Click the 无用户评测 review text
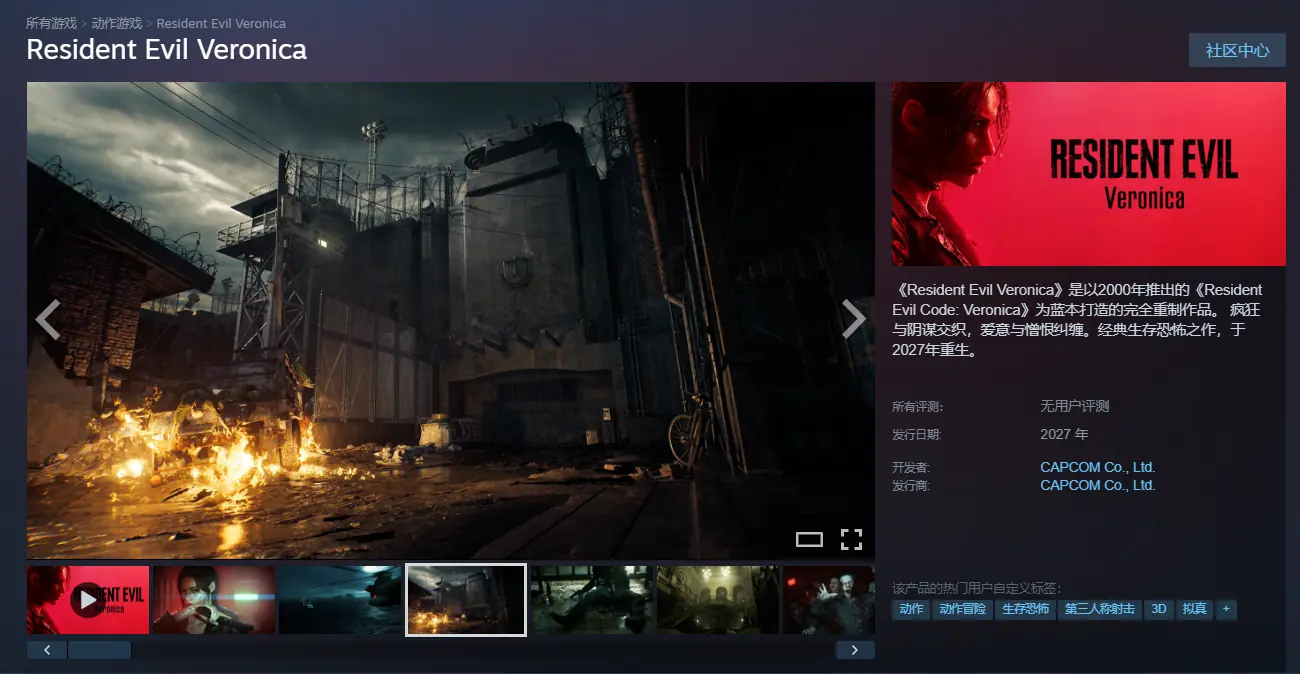This screenshot has width=1300, height=674. click(1074, 406)
